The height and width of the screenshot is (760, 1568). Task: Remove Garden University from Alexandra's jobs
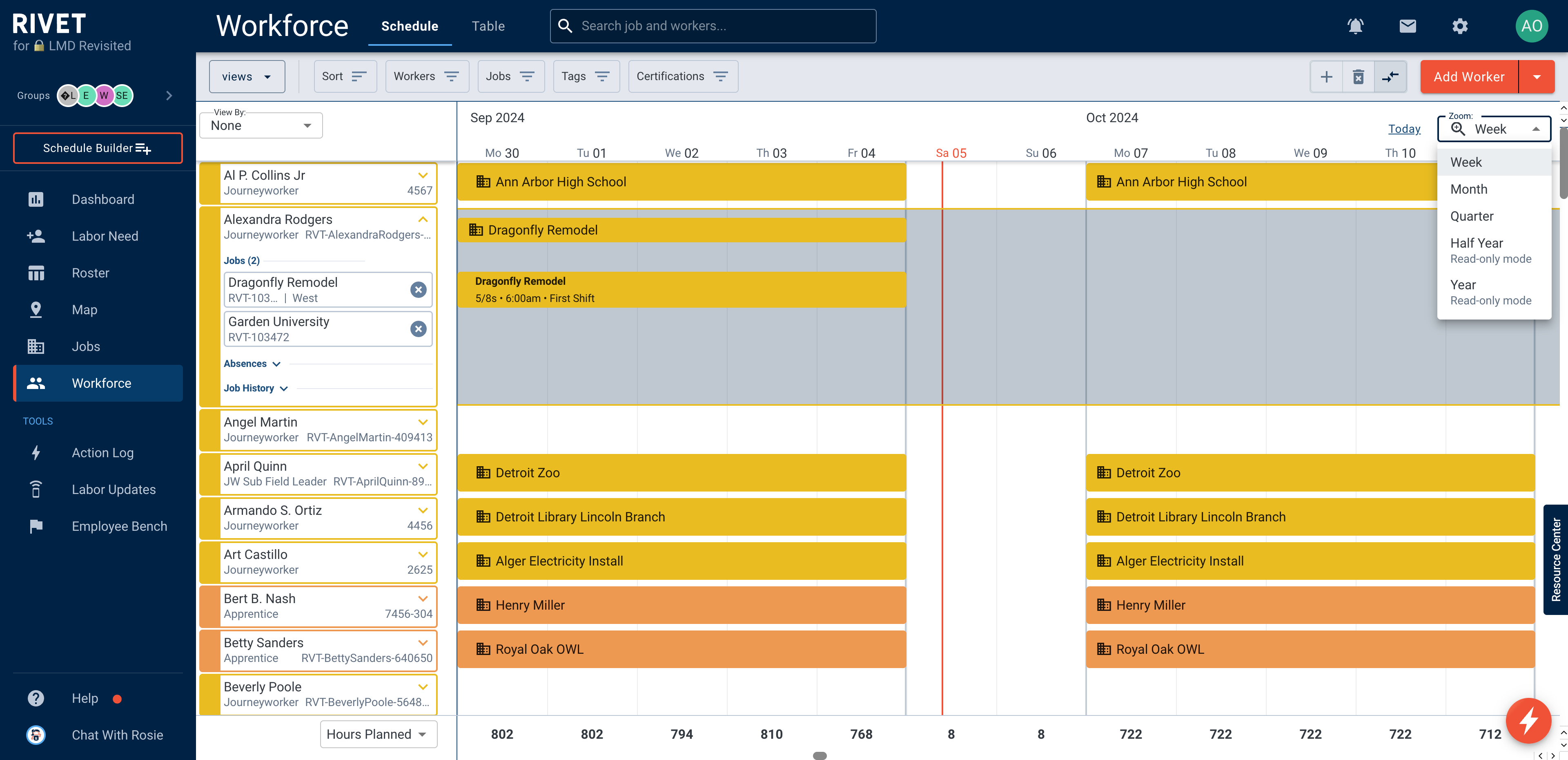coord(418,329)
